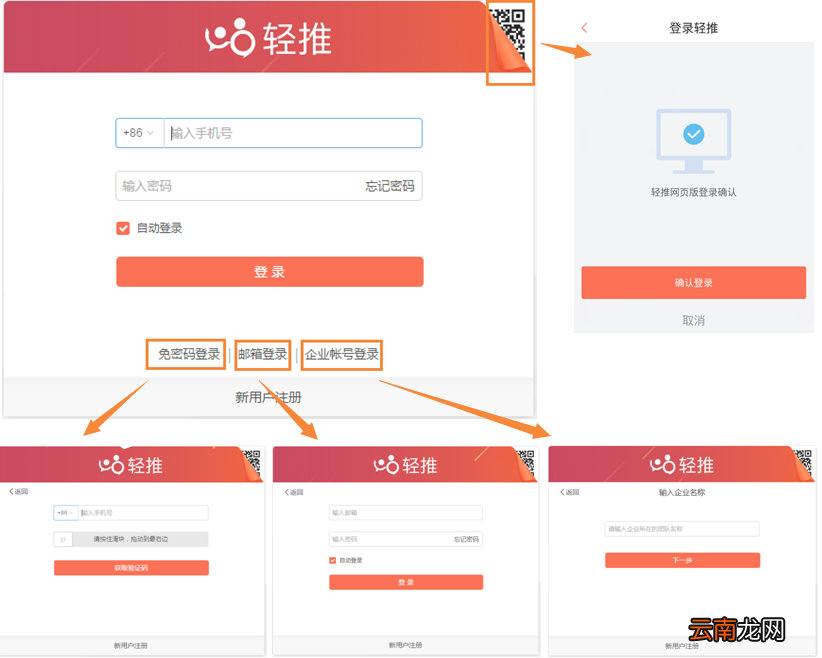Click 返回 in the verification-code login panel

(18, 492)
